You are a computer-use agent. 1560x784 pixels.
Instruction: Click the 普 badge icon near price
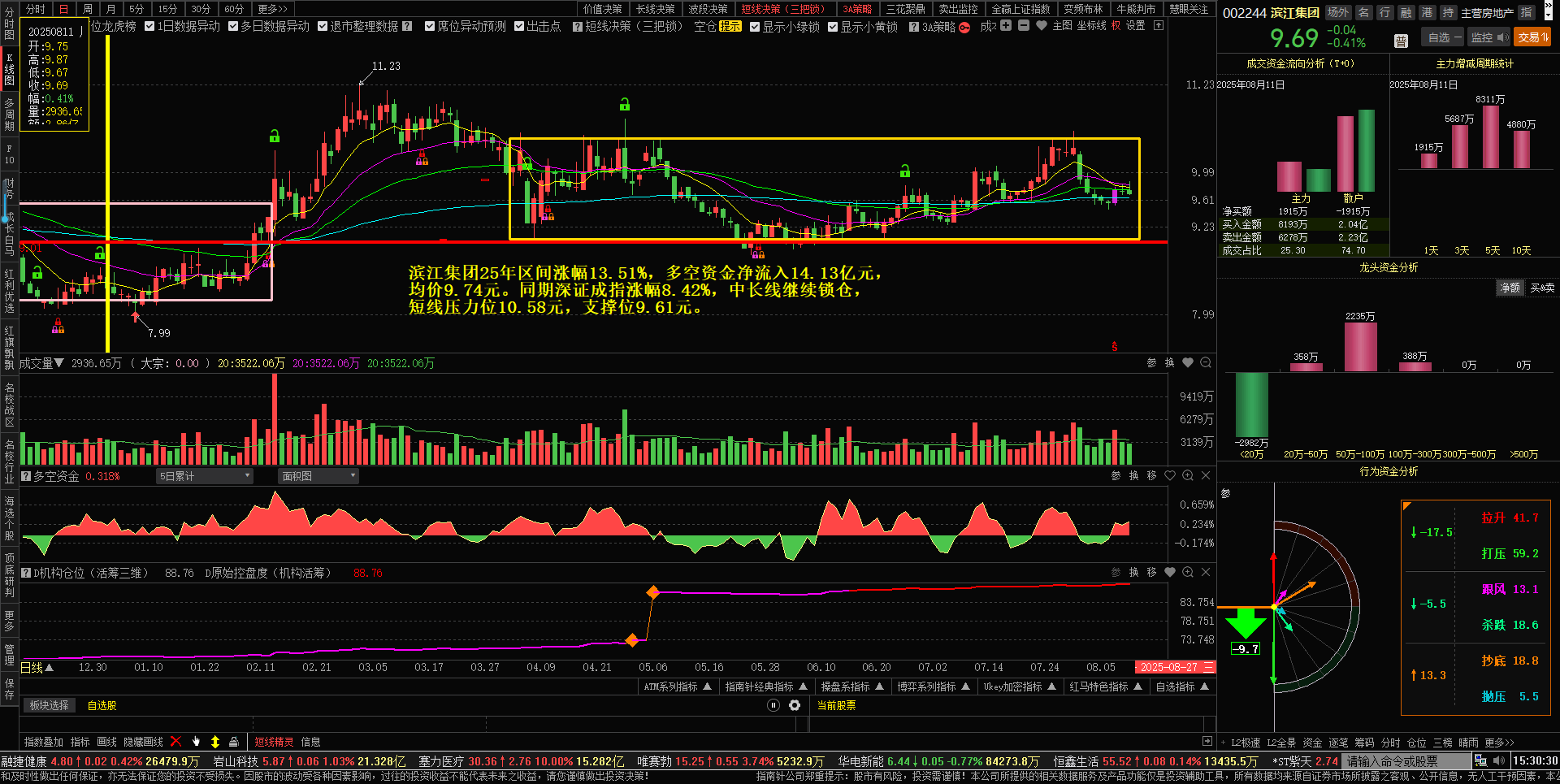1401,41
